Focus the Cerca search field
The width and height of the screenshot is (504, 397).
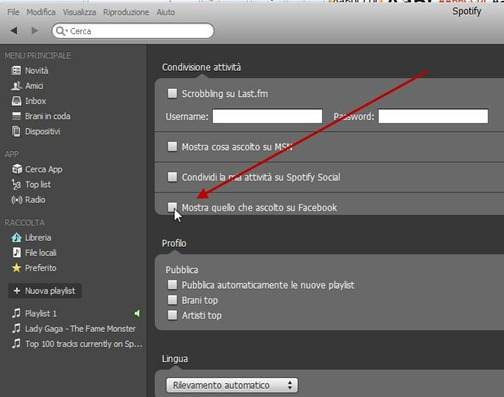coord(133,31)
